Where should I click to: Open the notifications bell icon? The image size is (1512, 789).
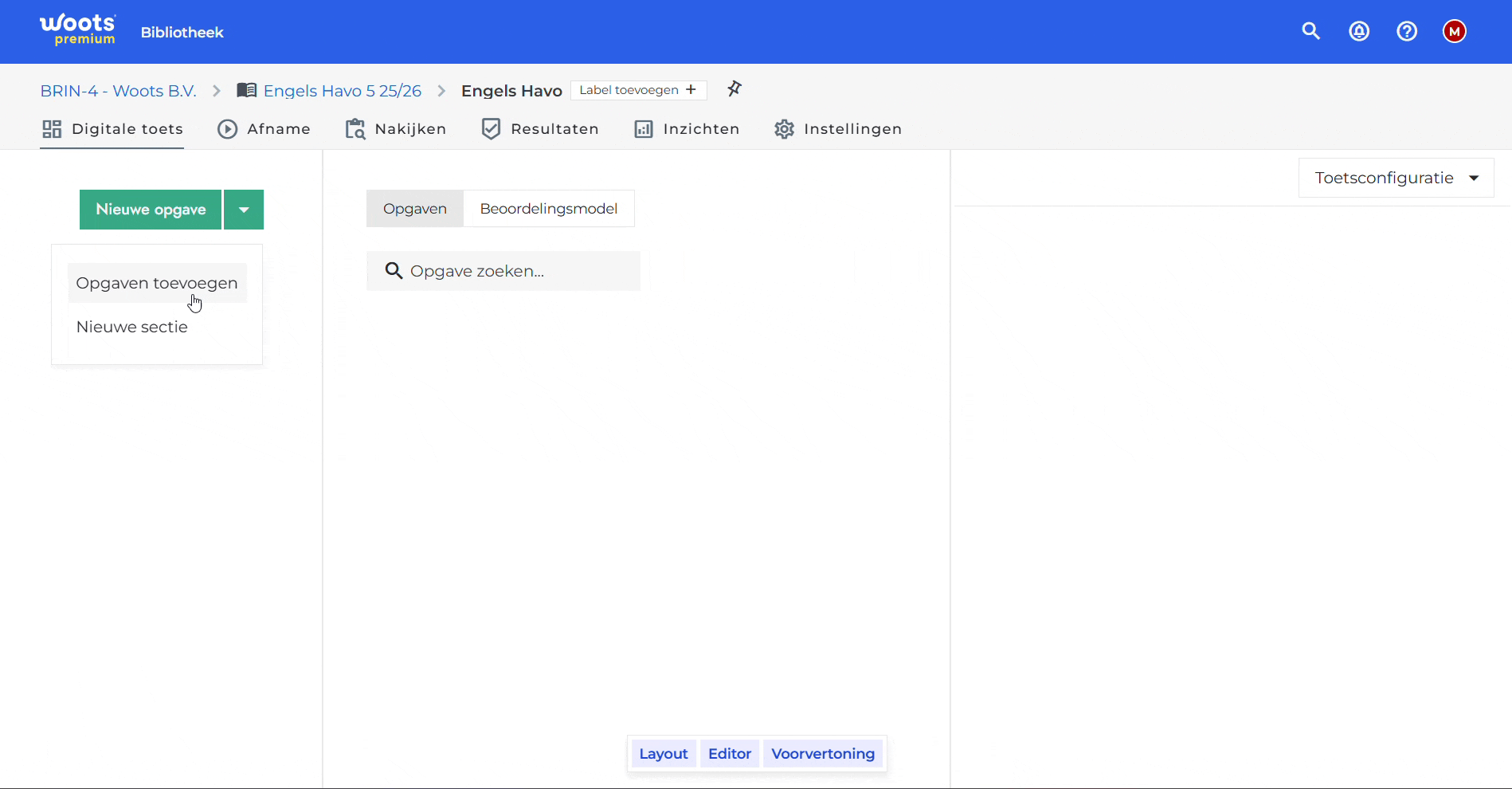1359,31
